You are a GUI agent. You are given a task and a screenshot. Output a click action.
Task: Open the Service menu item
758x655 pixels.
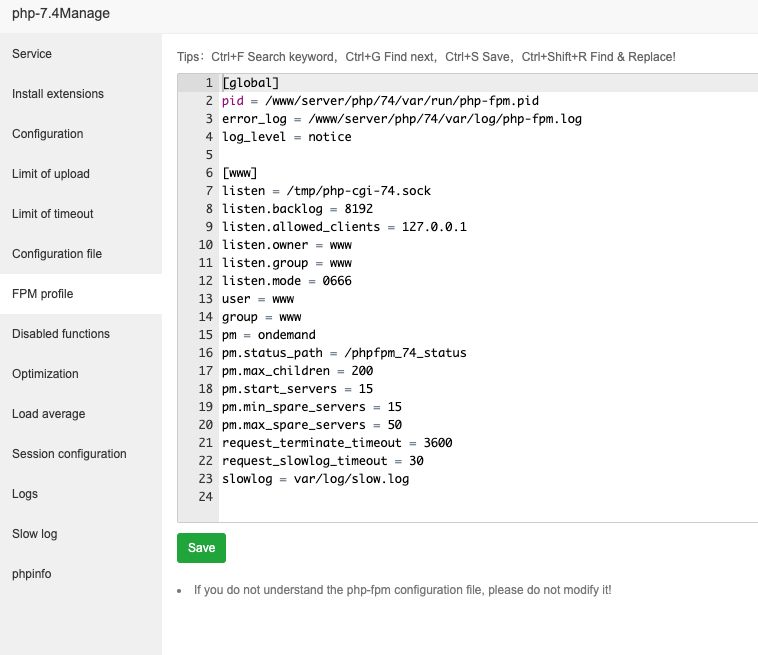click(x=32, y=54)
